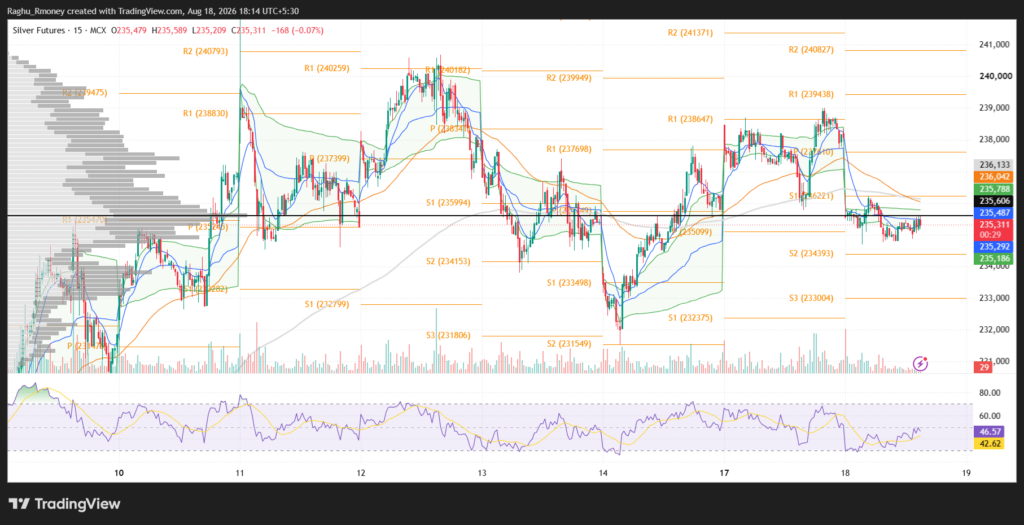1024x525 pixels.
Task: Click the orange 236,042 price tag
Action: pyautogui.click(x=993, y=177)
